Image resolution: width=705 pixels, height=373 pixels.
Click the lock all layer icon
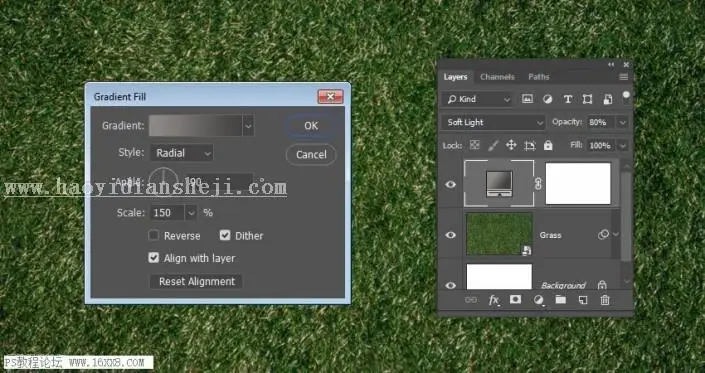coord(548,145)
